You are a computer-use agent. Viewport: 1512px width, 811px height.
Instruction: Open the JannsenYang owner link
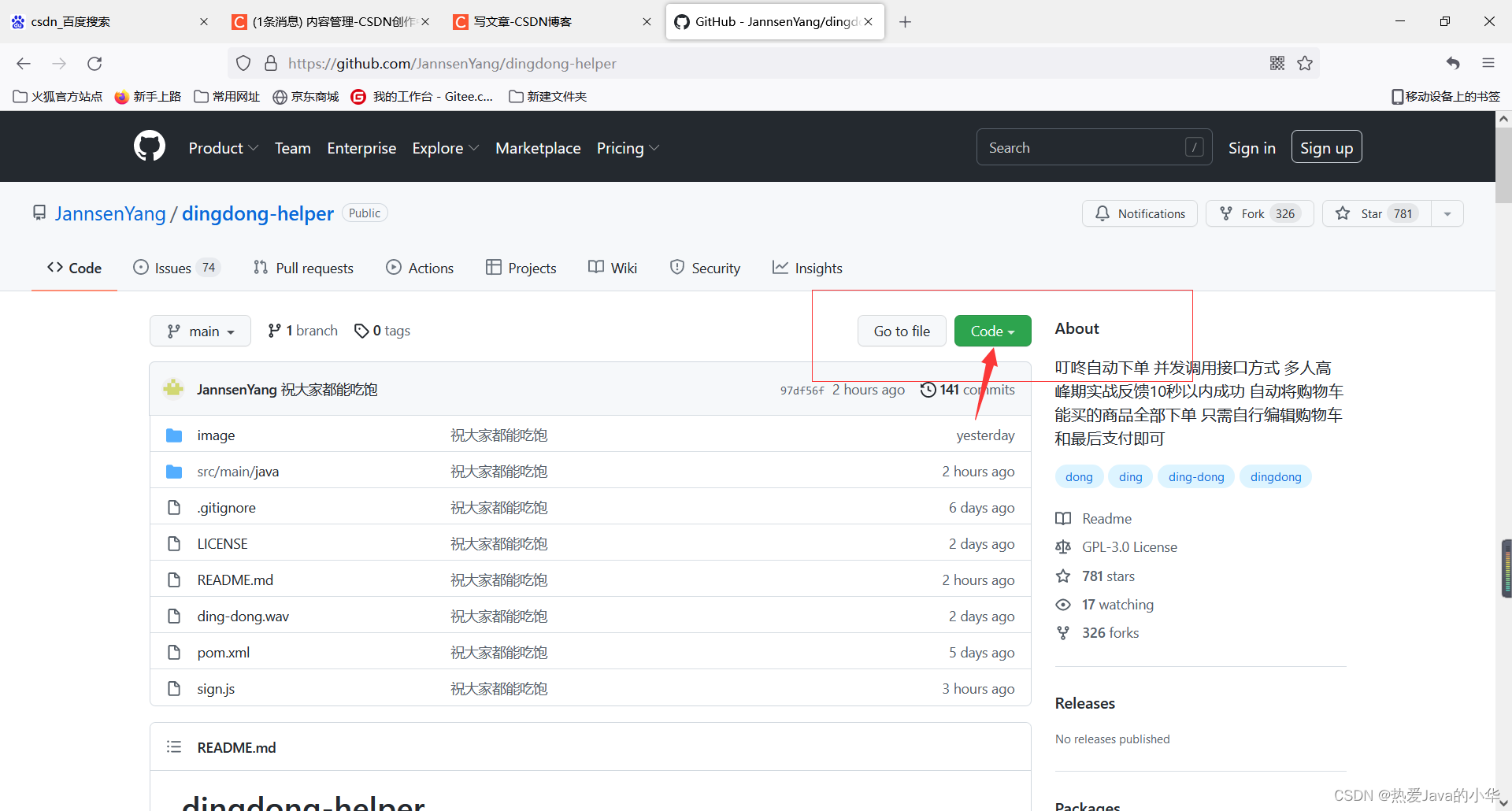pos(110,213)
